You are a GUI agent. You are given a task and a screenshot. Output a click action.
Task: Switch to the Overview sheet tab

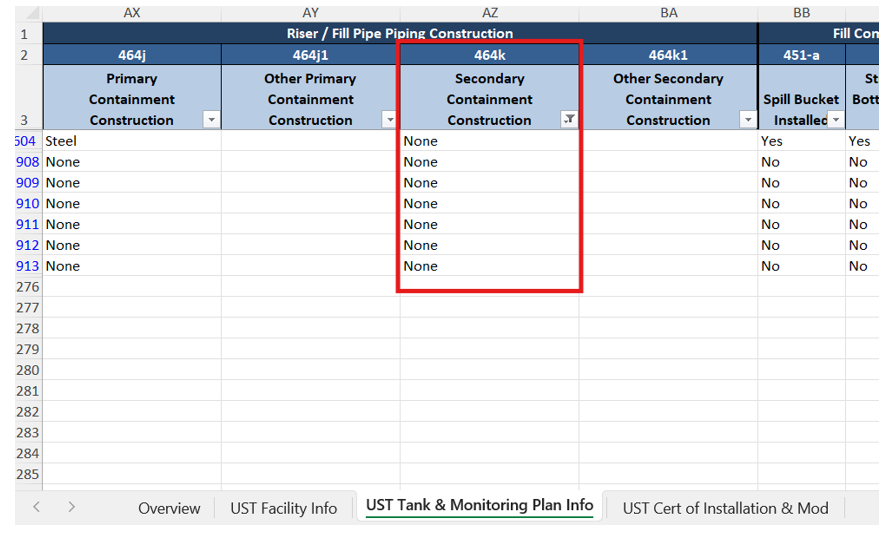tap(169, 508)
